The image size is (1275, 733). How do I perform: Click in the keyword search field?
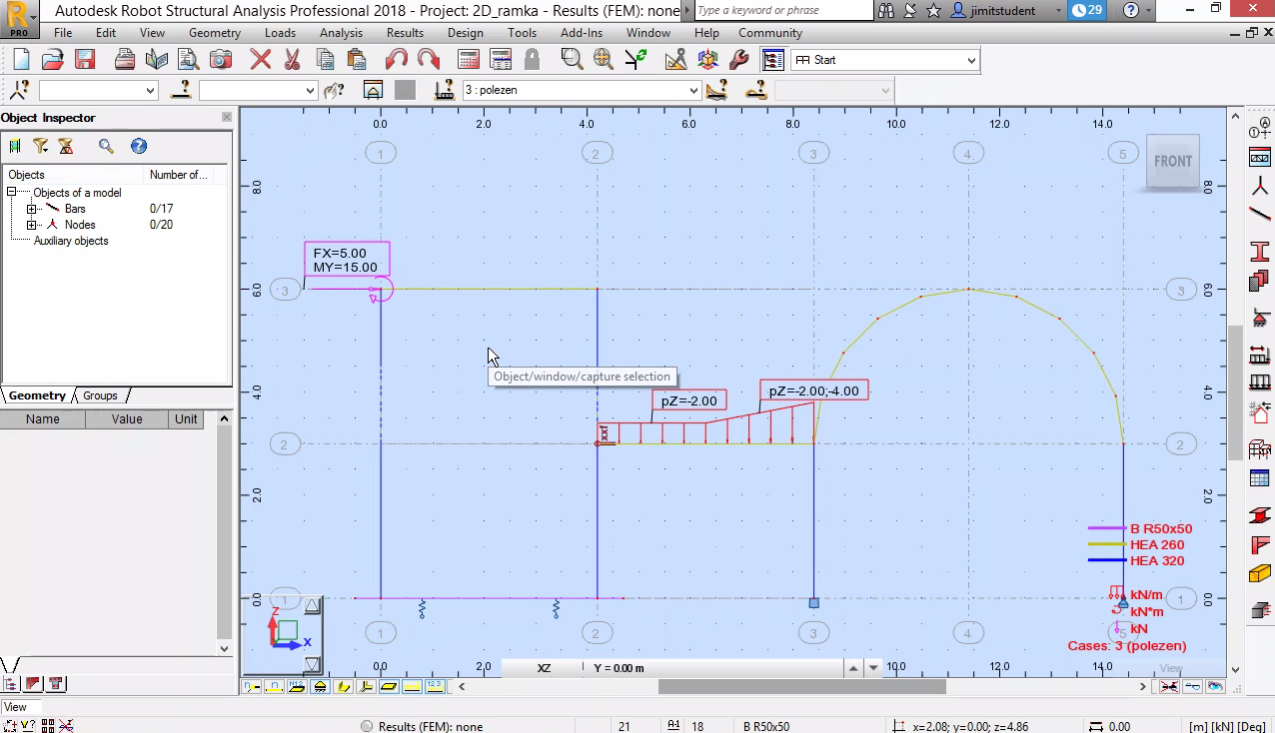(783, 10)
